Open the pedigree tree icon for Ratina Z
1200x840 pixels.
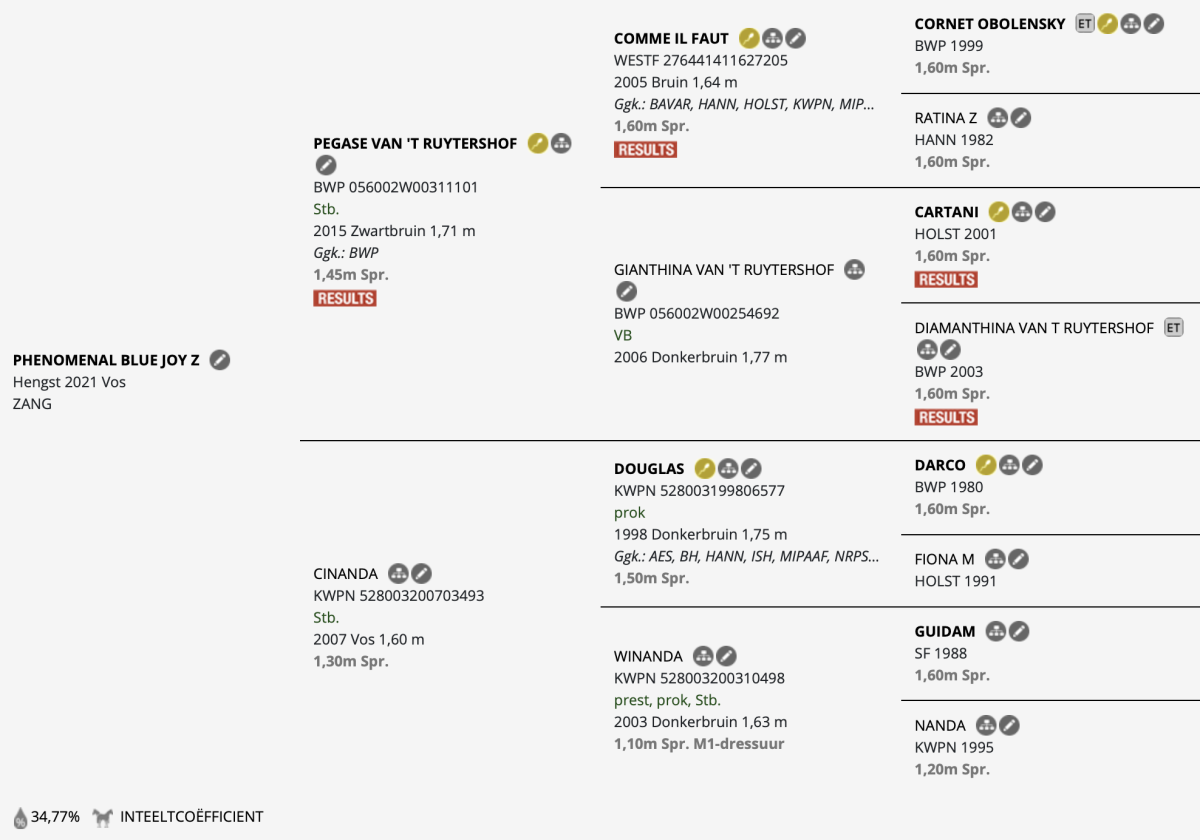(x=997, y=118)
